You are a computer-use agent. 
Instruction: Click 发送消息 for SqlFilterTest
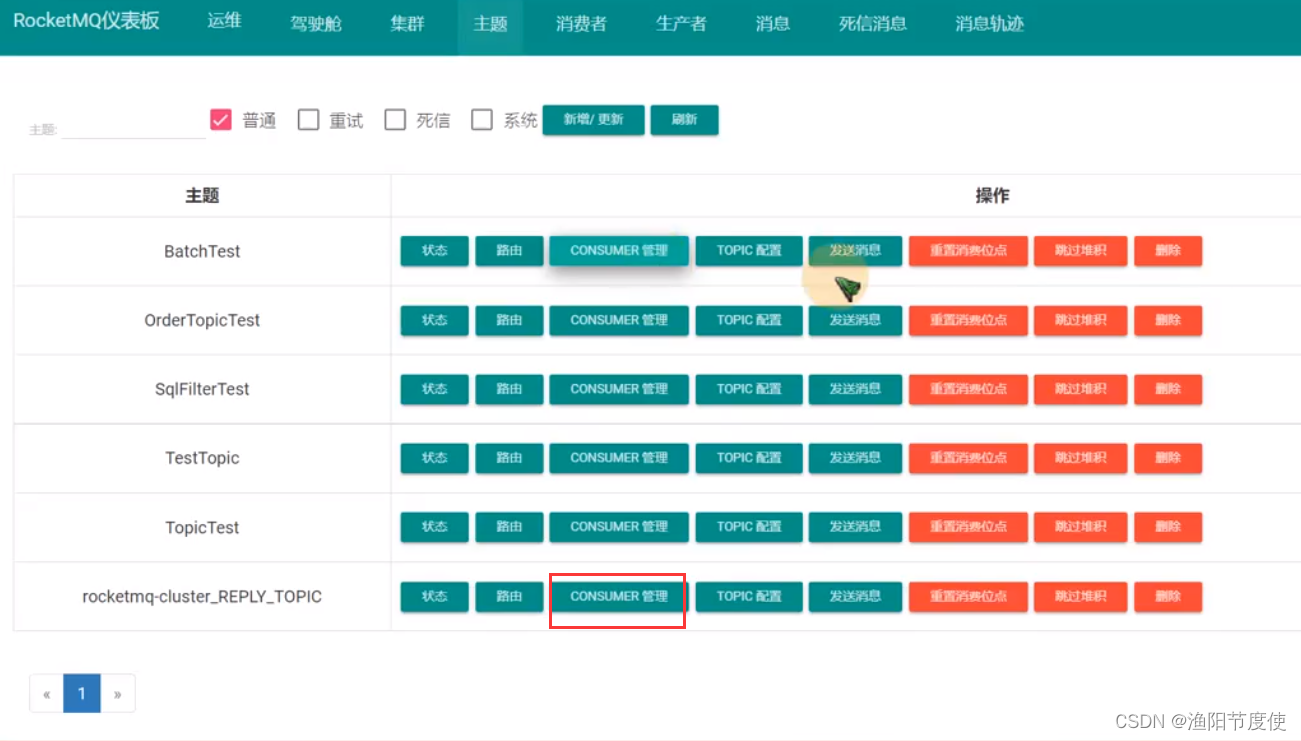[x=855, y=389]
